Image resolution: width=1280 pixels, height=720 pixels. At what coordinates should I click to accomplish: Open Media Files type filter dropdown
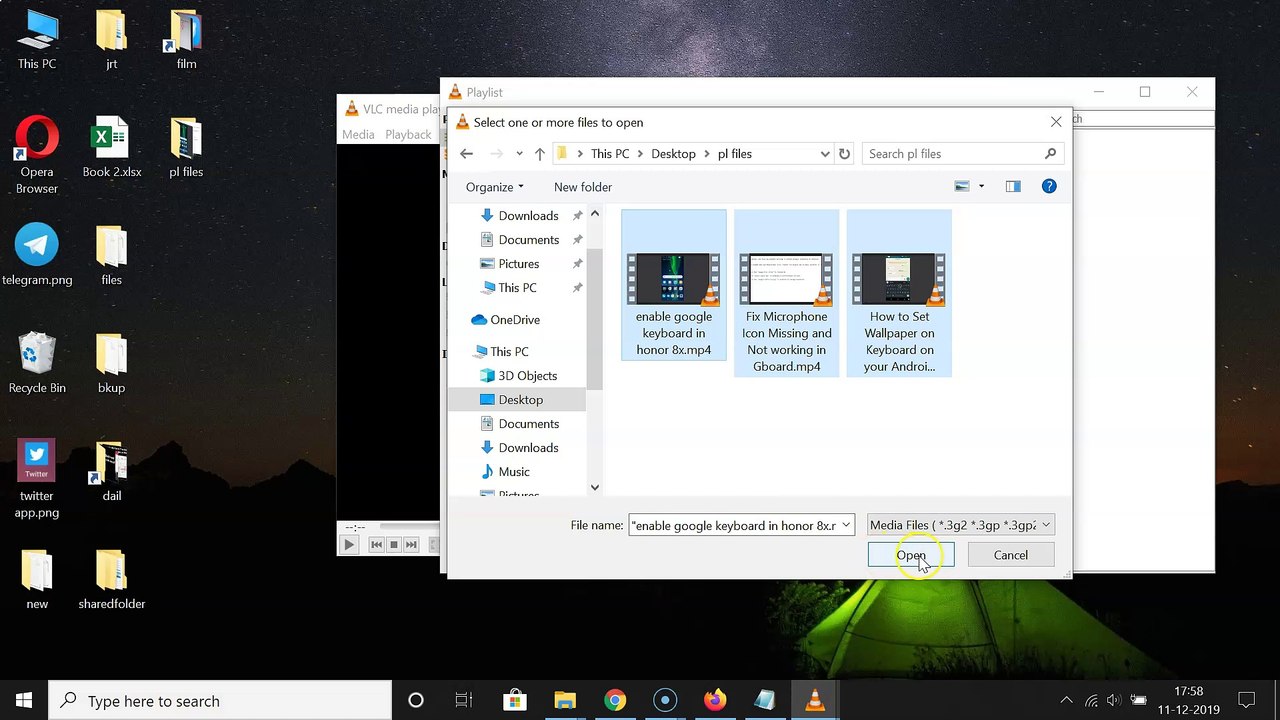point(960,525)
